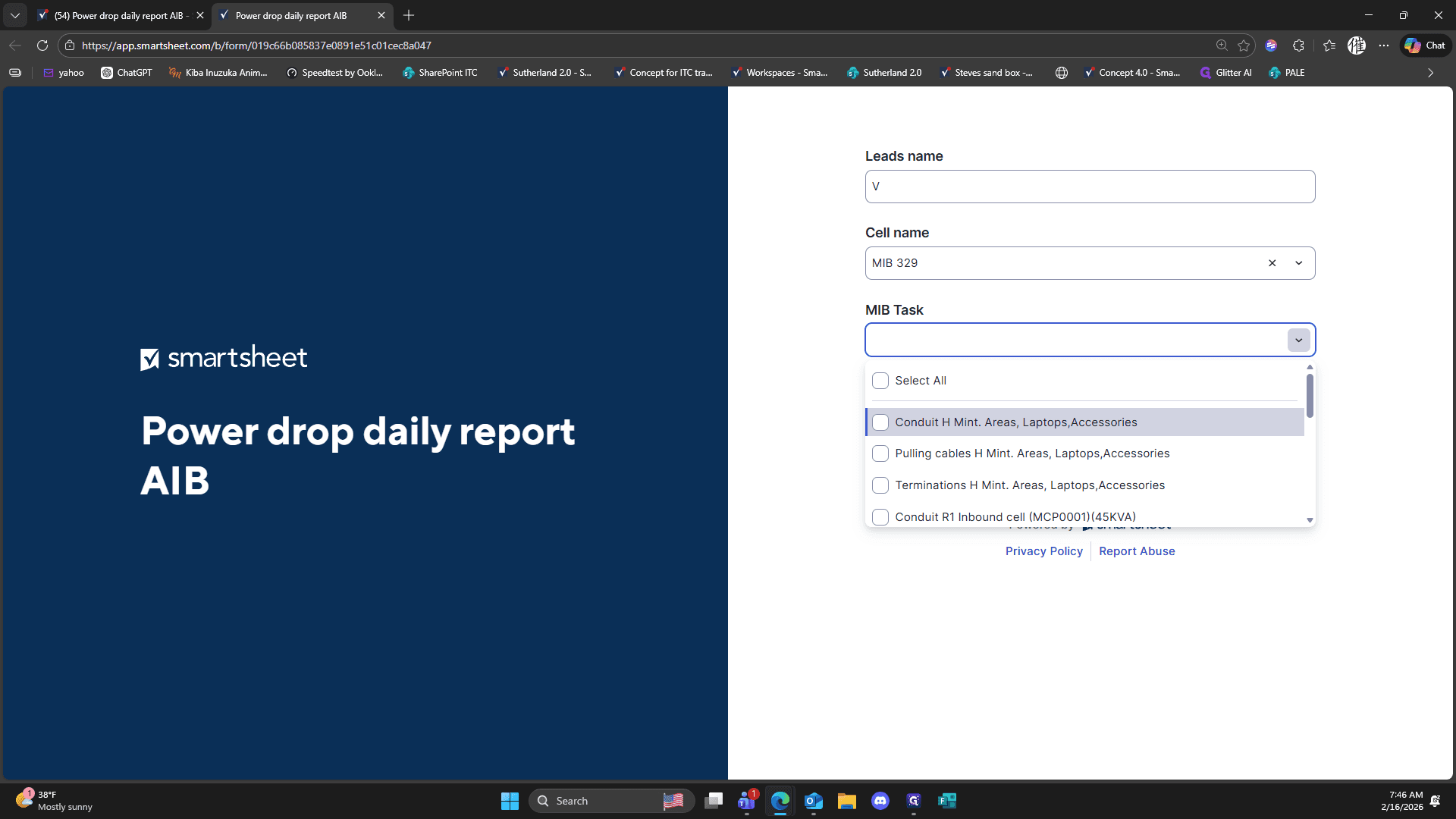
Task: Click the dropdown list scrollbar thumb
Action: click(1310, 395)
